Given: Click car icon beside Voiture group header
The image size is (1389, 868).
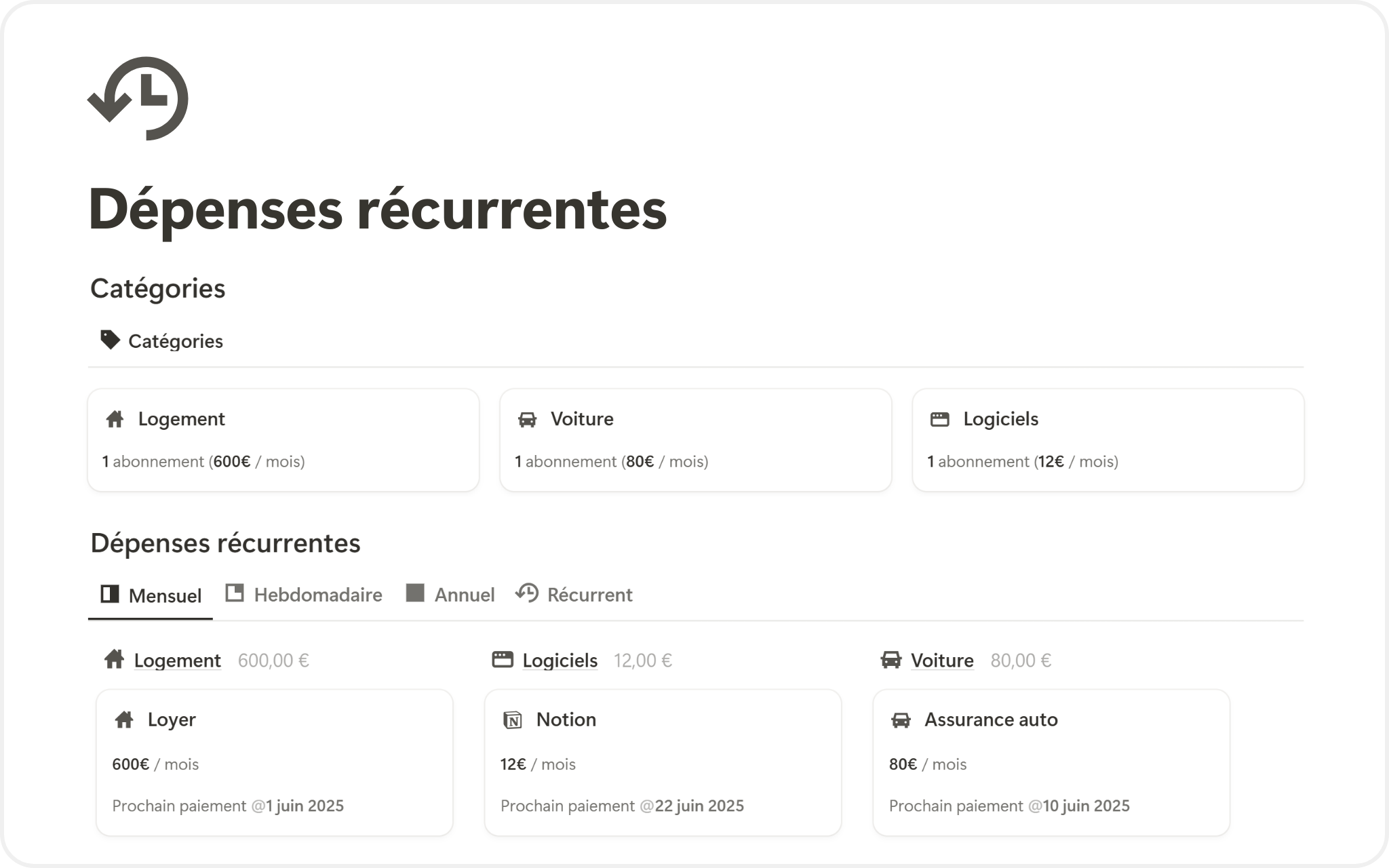Looking at the screenshot, I should [891, 660].
